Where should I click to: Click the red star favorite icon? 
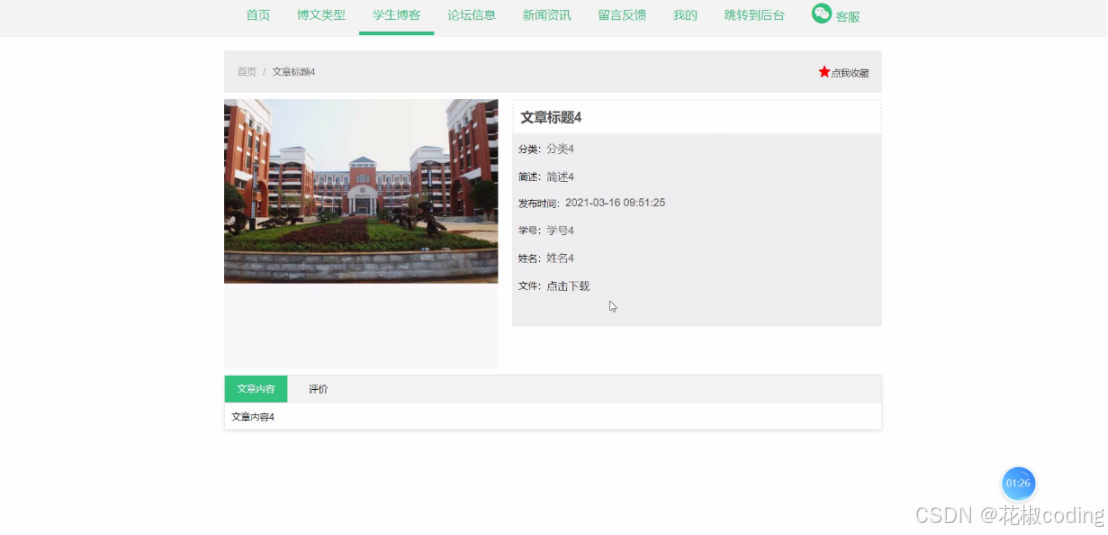pos(824,71)
